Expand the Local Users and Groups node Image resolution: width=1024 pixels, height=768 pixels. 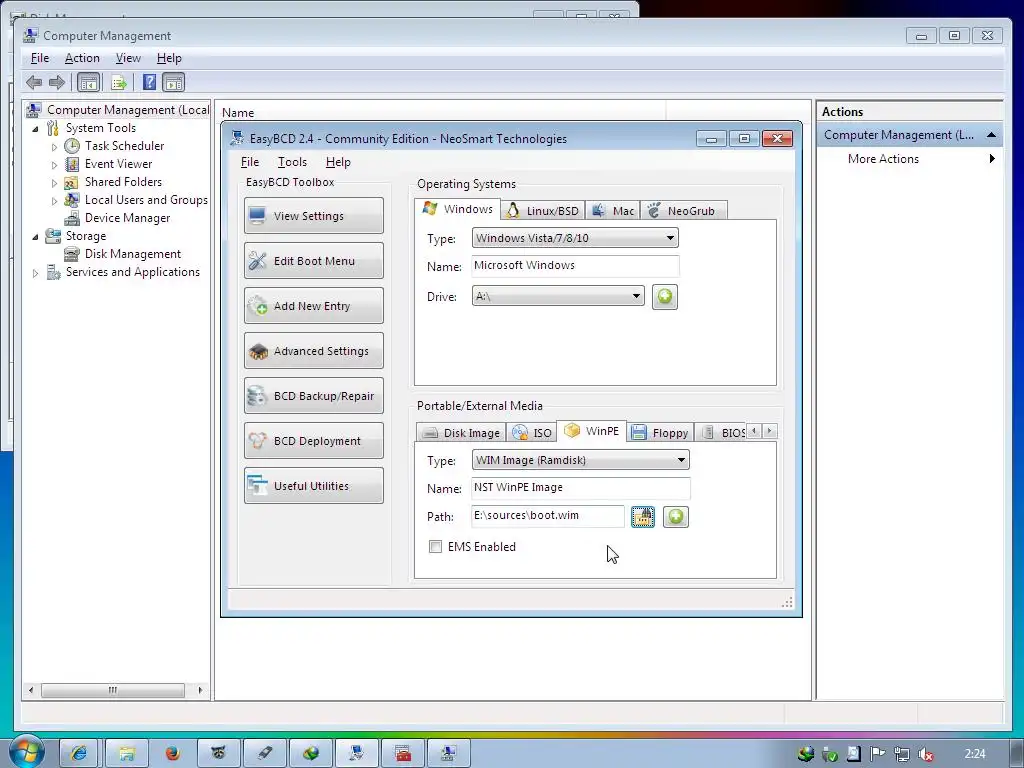pos(54,200)
